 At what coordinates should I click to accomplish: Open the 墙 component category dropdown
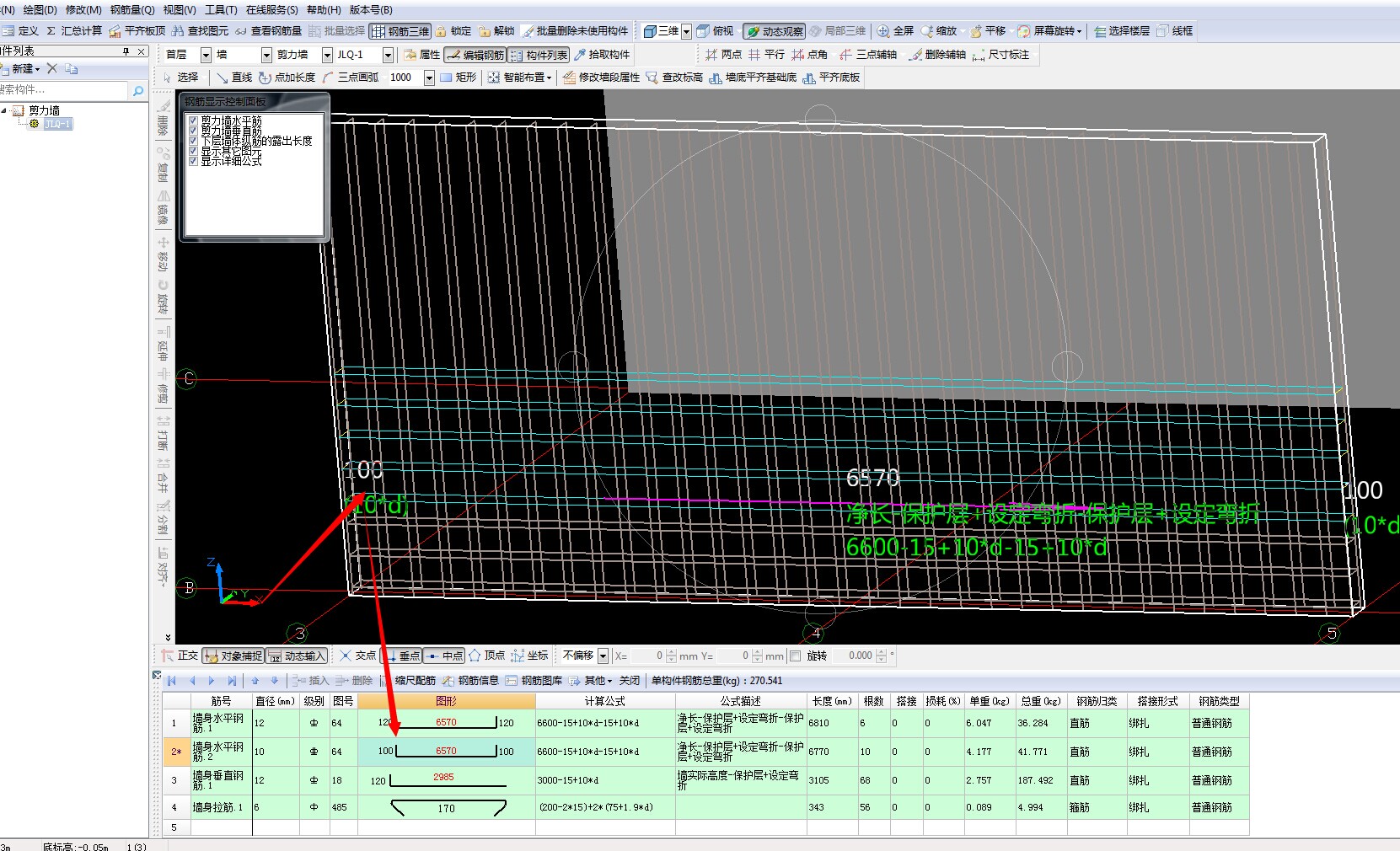(x=266, y=55)
